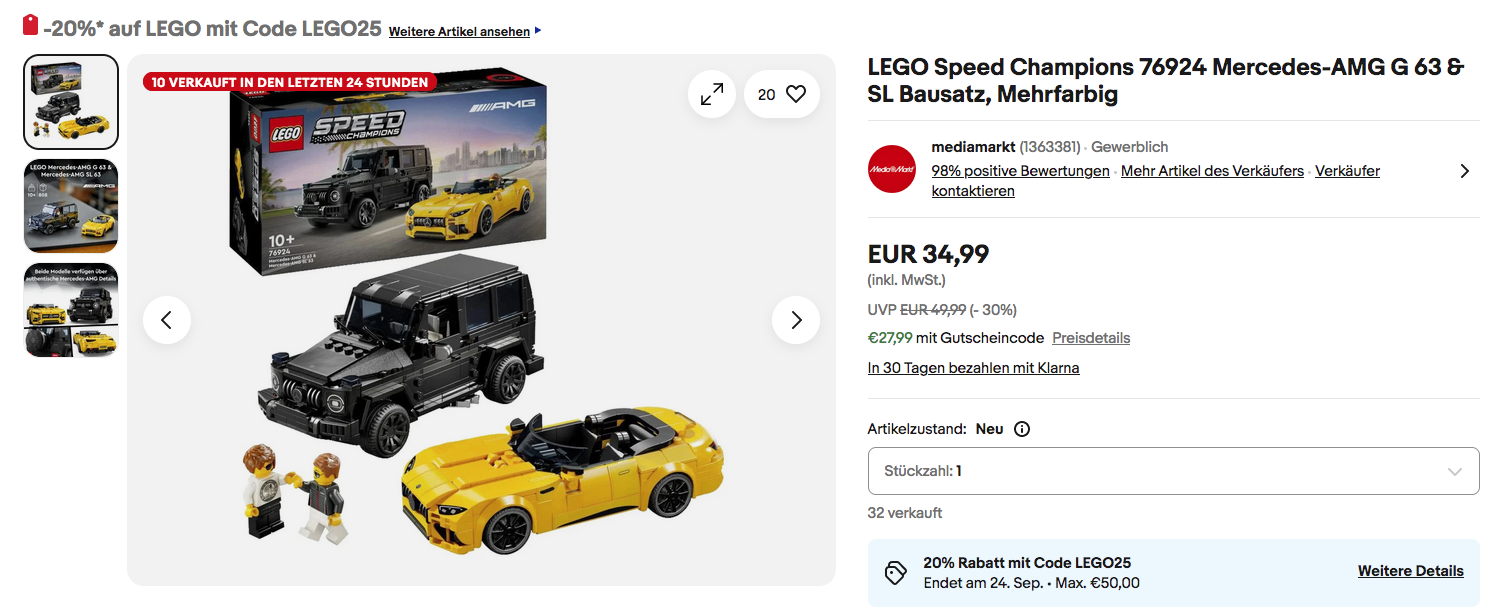Image resolution: width=1500 pixels, height=616 pixels.
Task: Click the coupon tag icon near LEGO25
Action: (x=896, y=573)
